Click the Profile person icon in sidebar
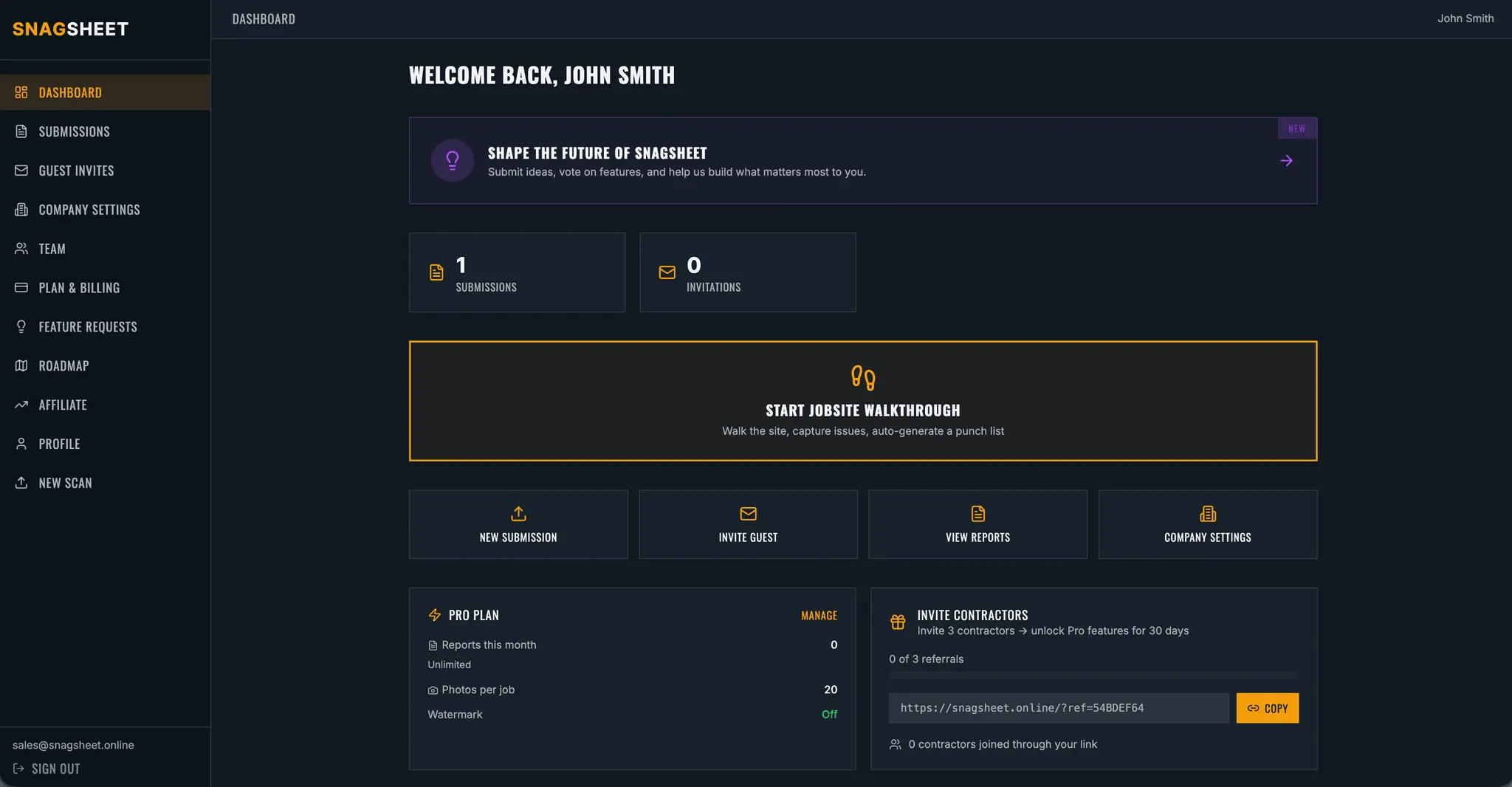Viewport: 1512px width, 787px height. pos(21,444)
